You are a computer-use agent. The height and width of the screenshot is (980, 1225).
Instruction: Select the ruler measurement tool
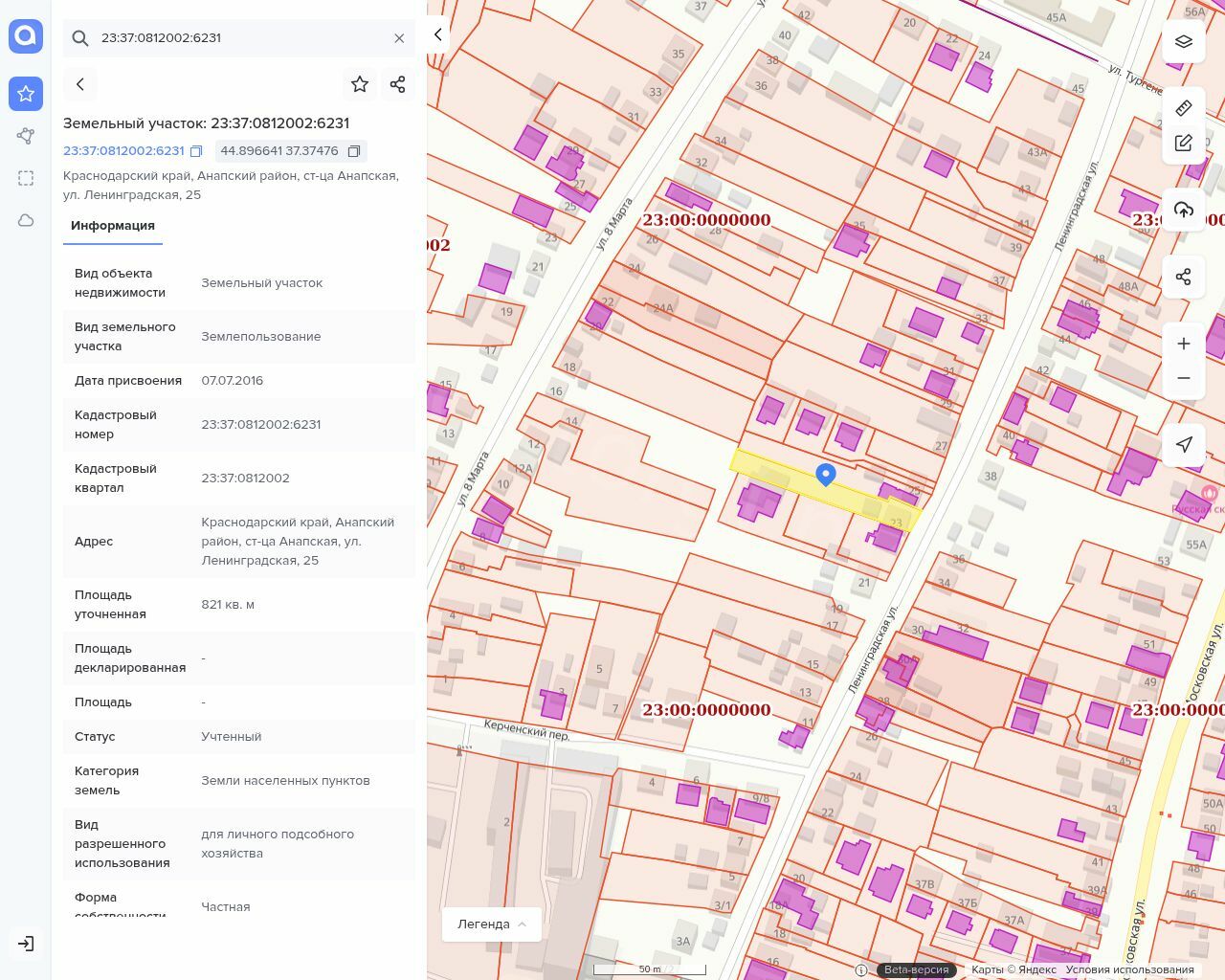click(1184, 107)
